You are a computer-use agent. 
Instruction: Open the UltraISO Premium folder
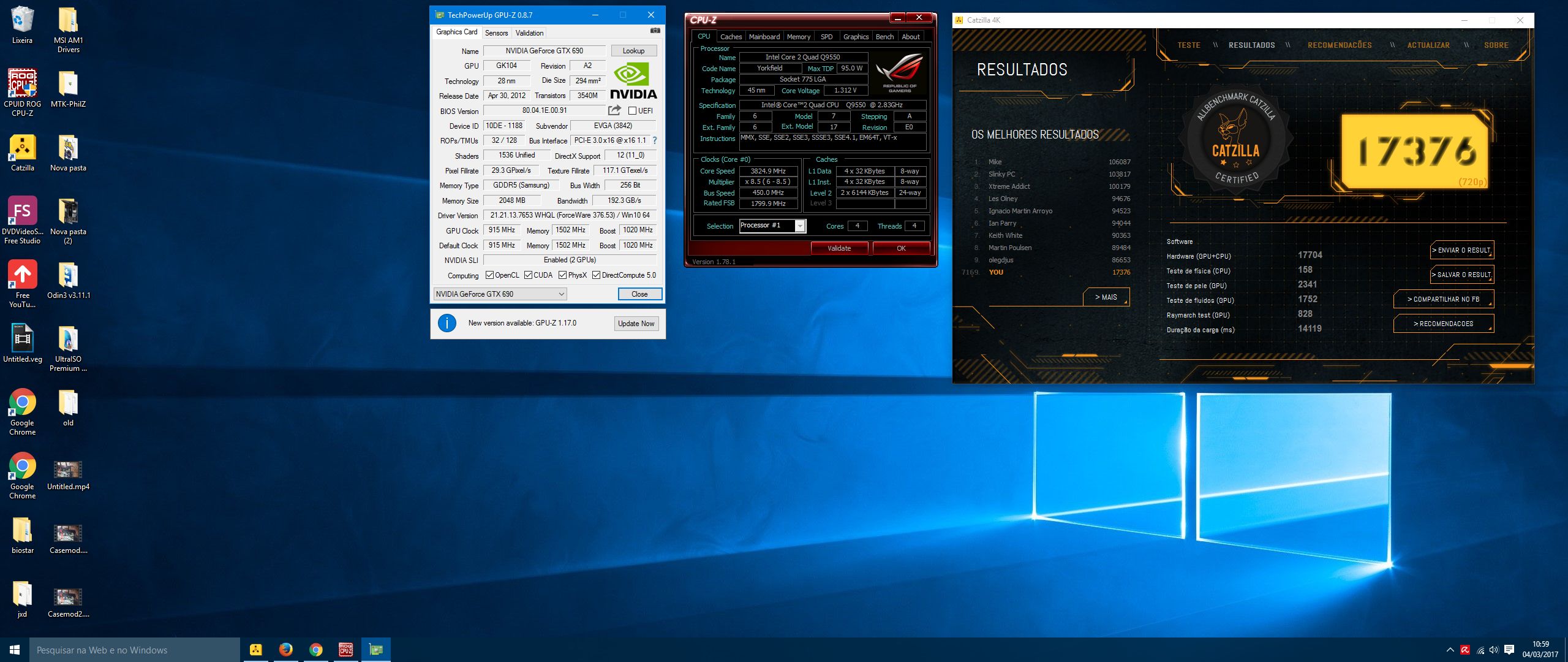(x=68, y=348)
